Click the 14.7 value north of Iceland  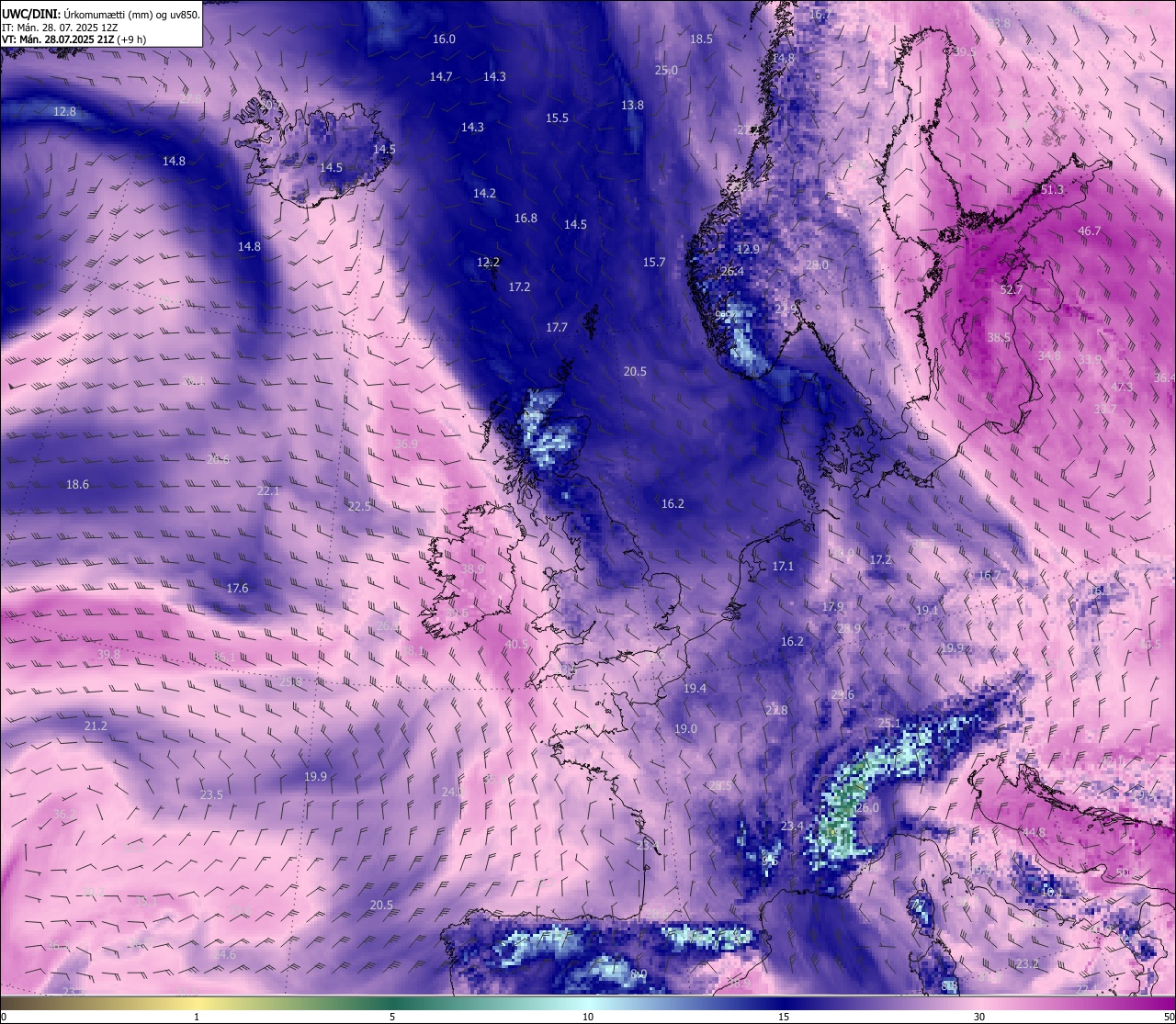(441, 76)
